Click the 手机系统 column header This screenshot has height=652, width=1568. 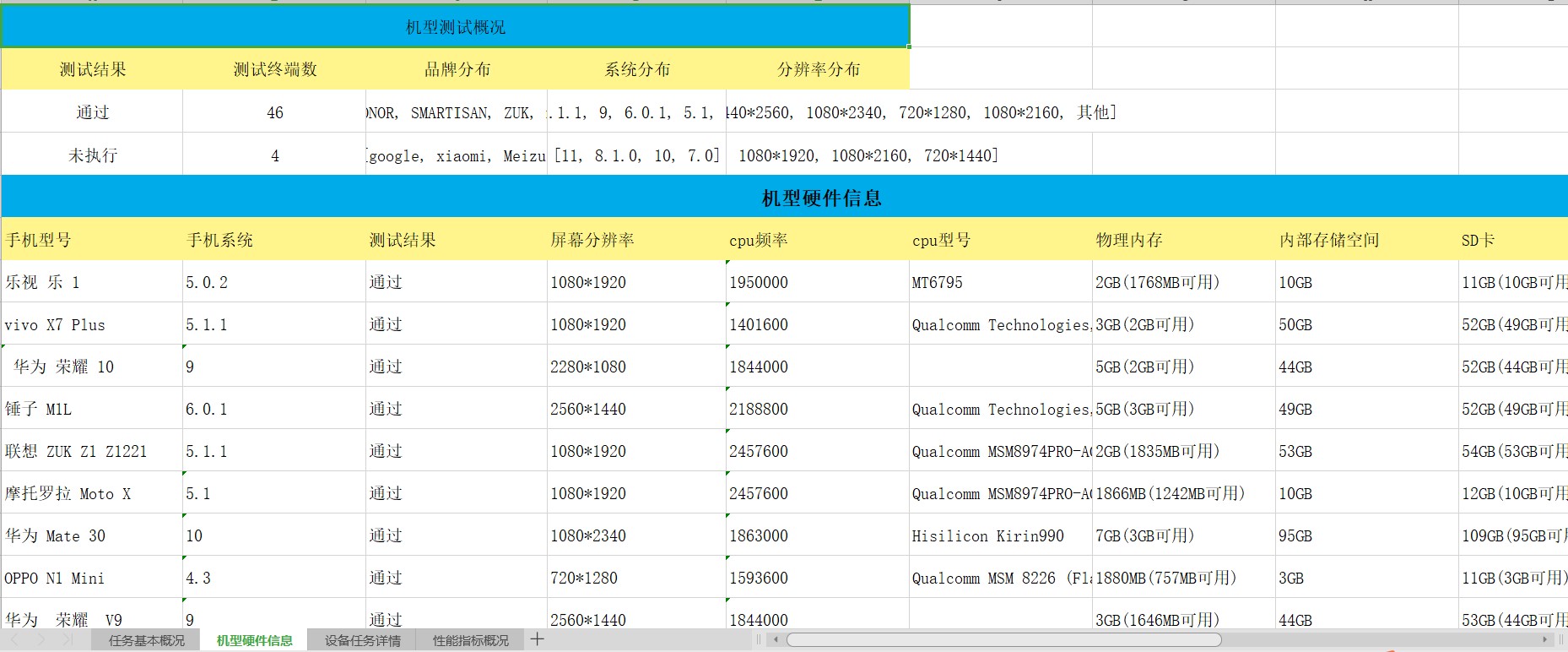[x=275, y=240]
